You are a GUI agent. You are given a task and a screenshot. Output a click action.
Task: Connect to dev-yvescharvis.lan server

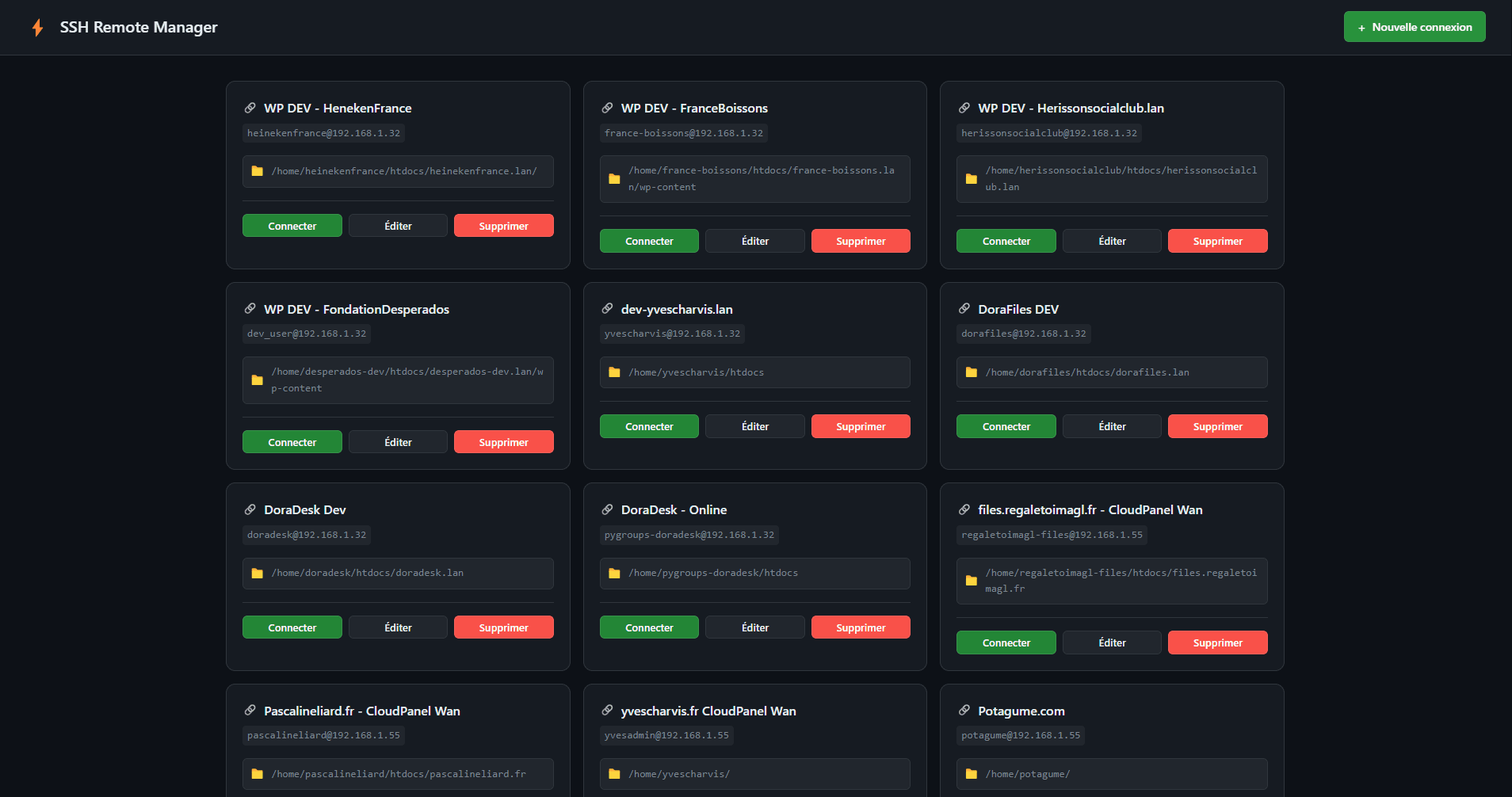coord(648,426)
